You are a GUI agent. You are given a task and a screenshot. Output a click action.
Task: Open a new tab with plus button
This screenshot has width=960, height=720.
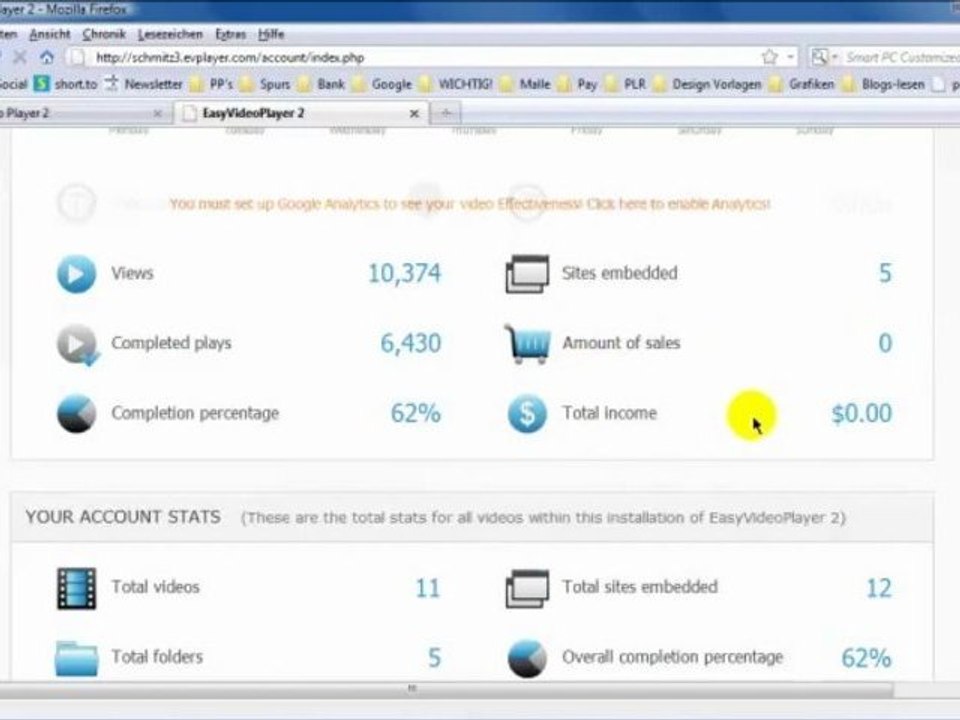pyautogui.click(x=446, y=113)
